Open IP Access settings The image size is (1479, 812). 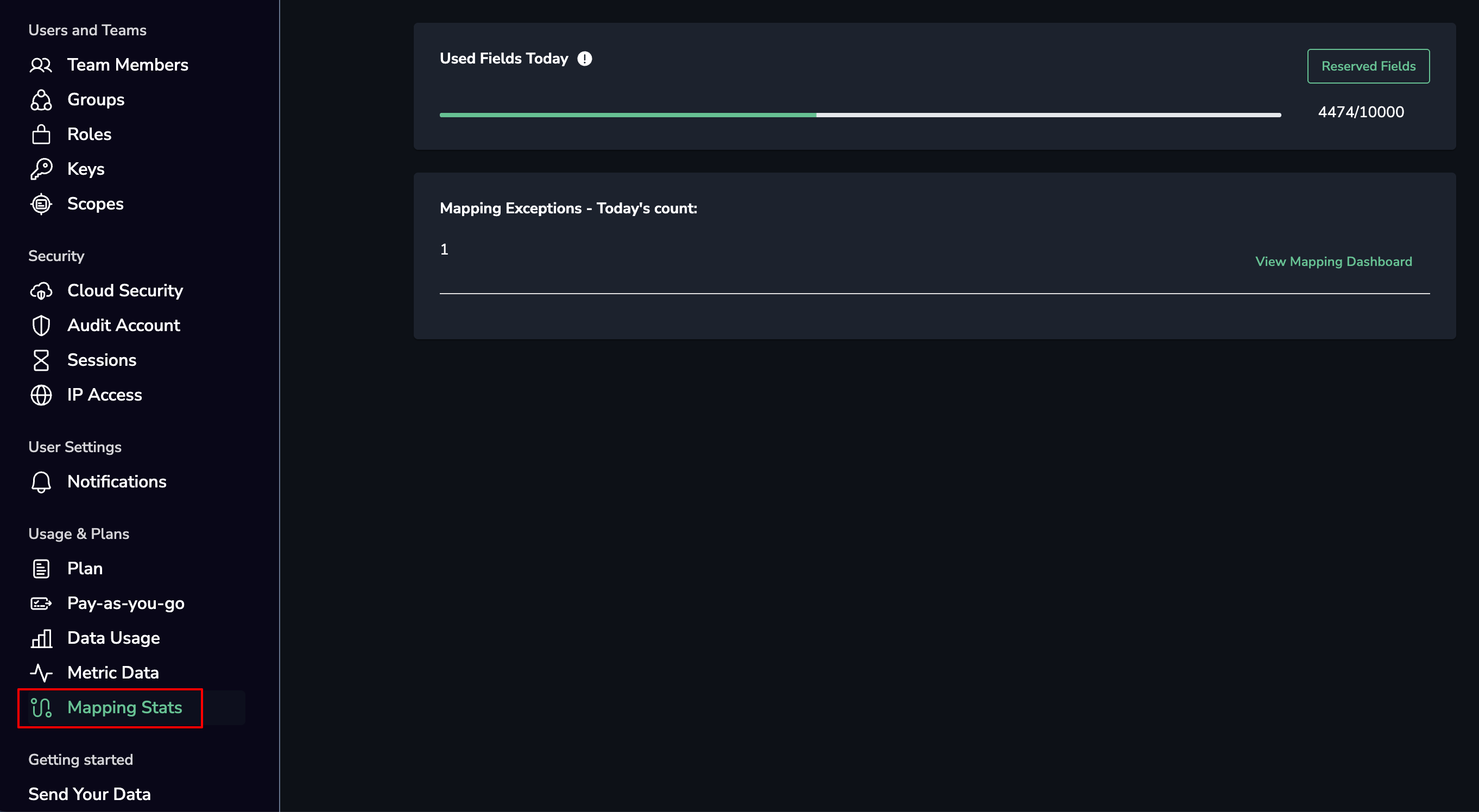pos(104,395)
